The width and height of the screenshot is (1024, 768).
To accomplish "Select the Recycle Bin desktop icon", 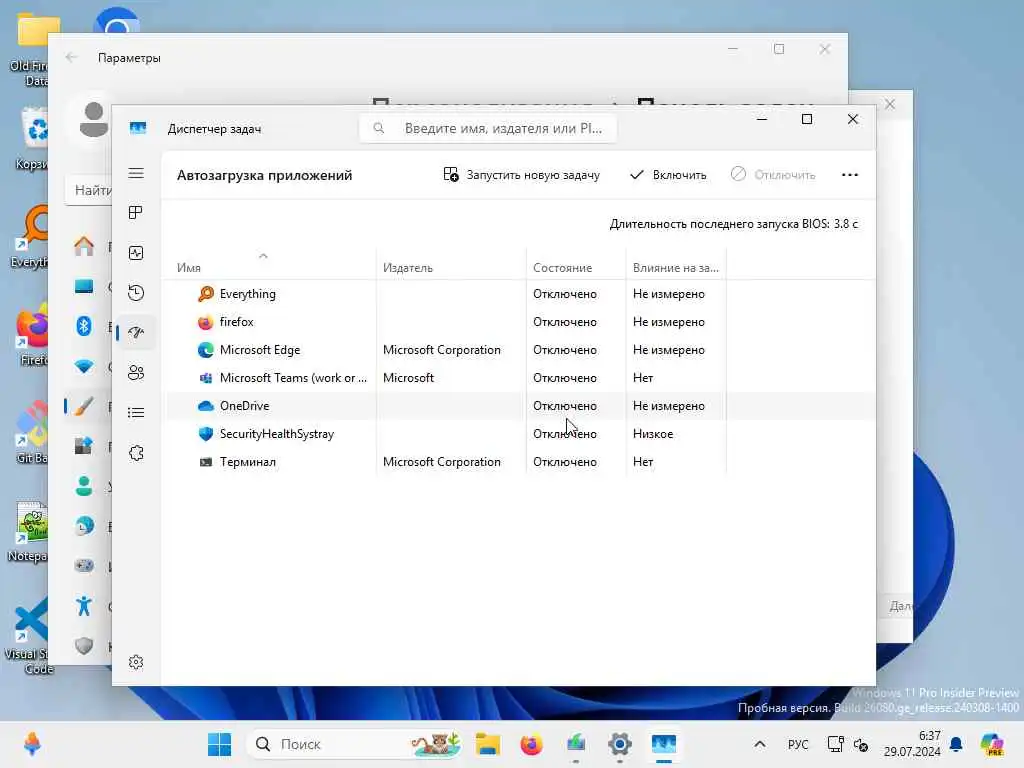I will 31,138.
